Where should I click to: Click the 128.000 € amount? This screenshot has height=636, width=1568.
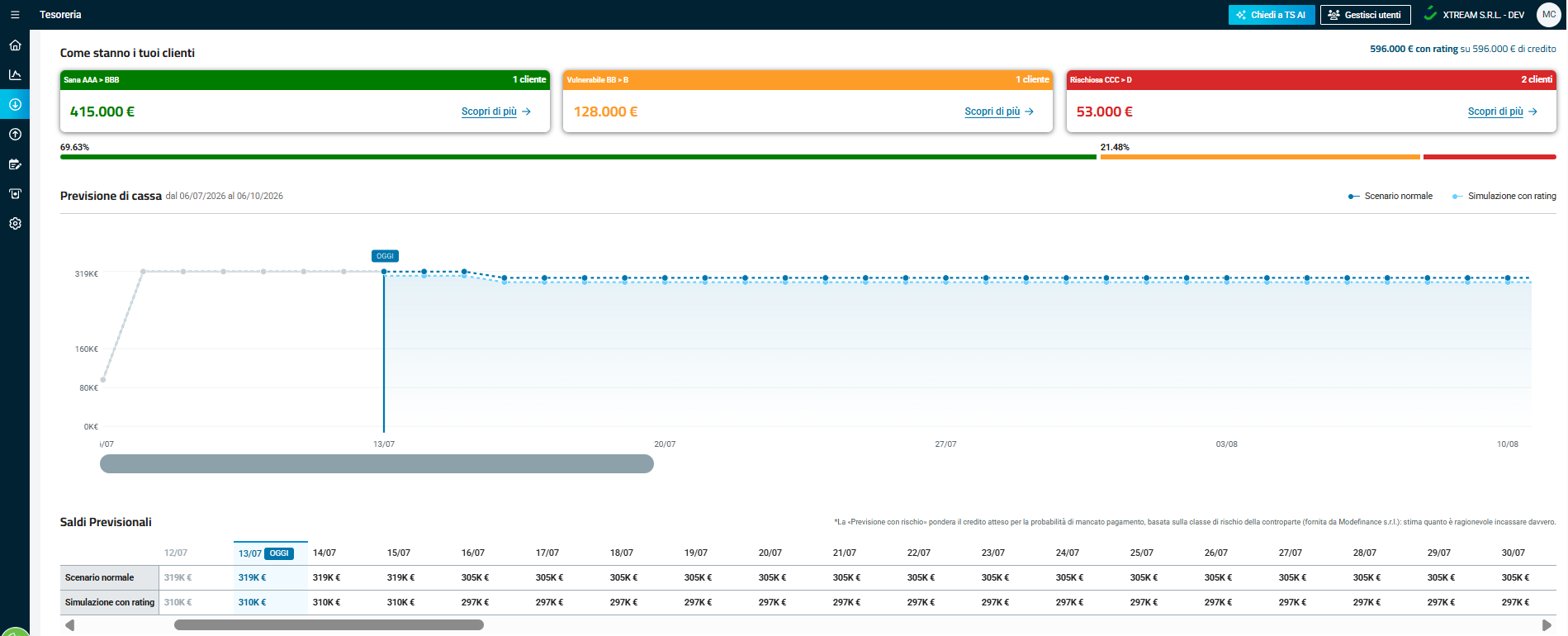pyautogui.click(x=605, y=112)
